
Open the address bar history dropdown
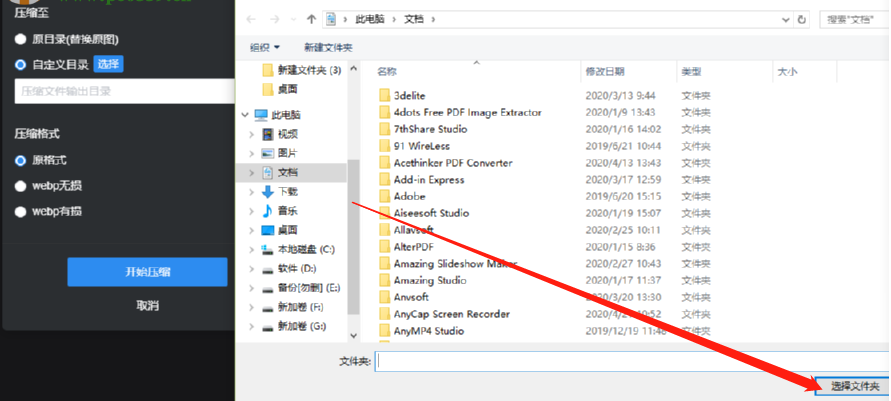click(786, 19)
